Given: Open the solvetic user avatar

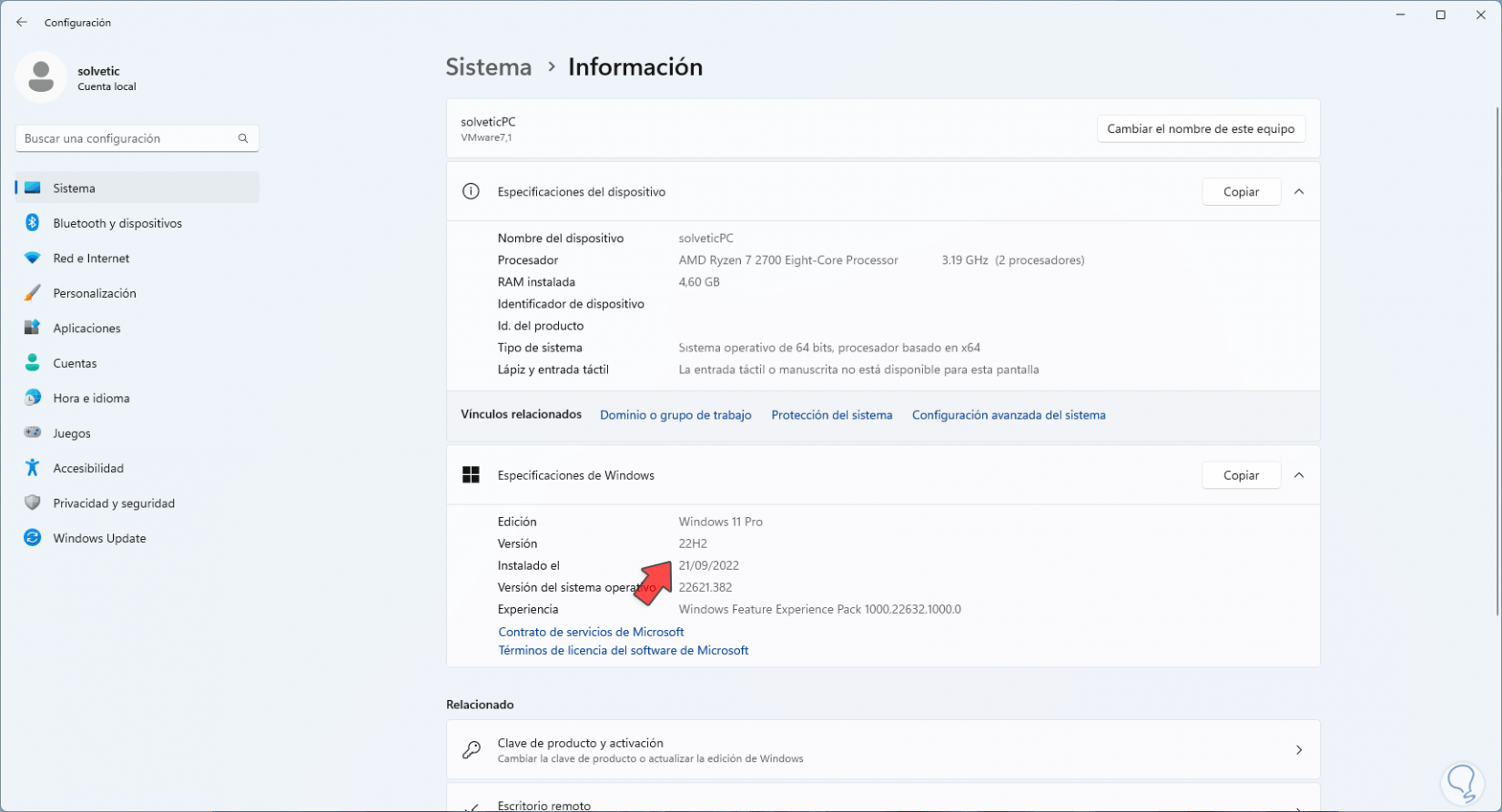Looking at the screenshot, I should pos(41,76).
